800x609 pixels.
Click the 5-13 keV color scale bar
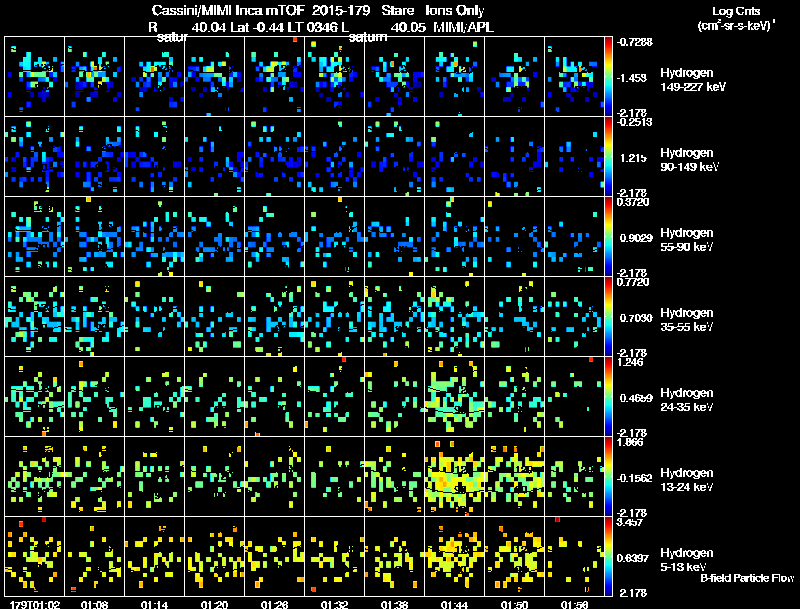(x=608, y=556)
